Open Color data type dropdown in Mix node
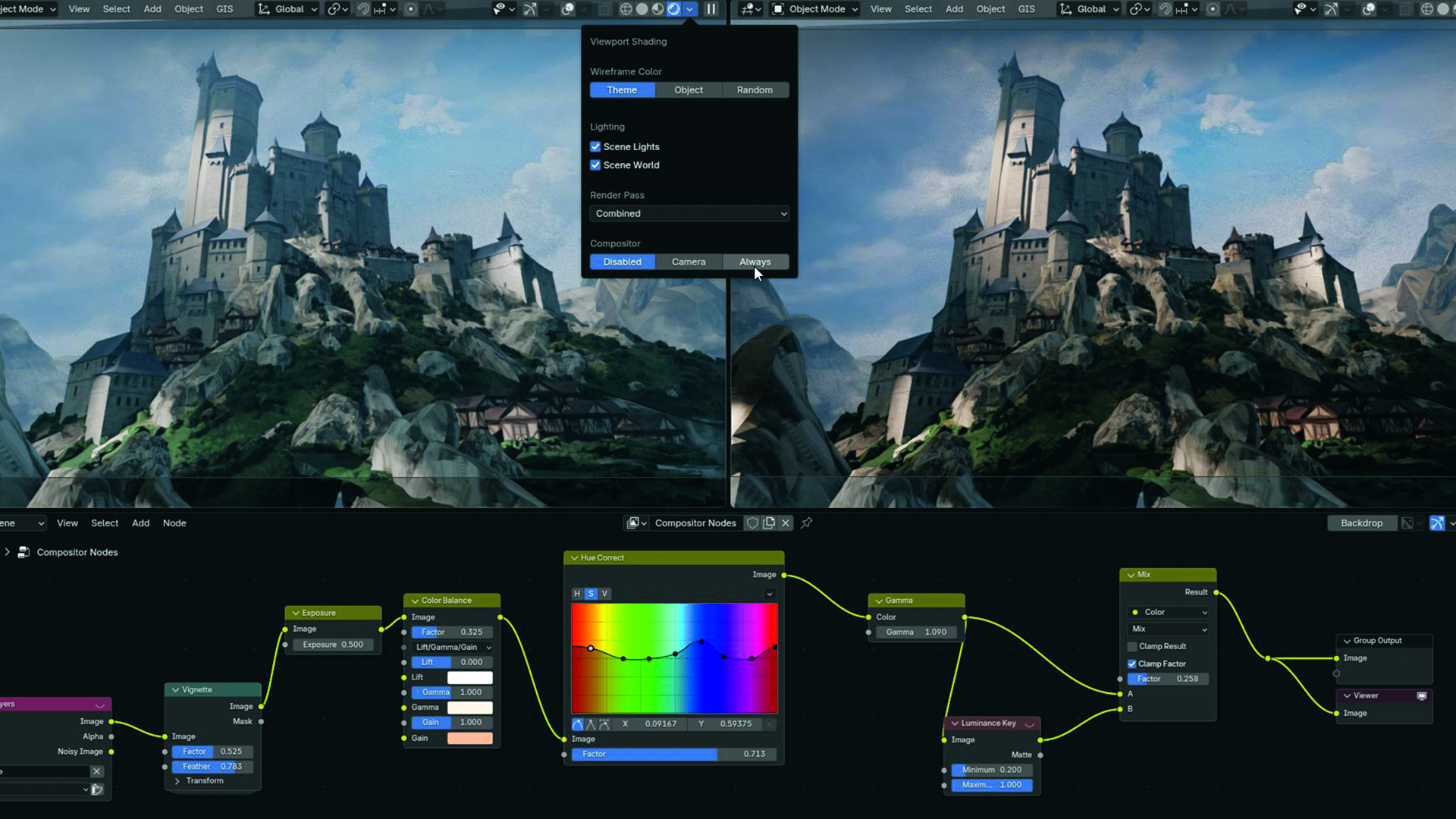 click(1169, 612)
